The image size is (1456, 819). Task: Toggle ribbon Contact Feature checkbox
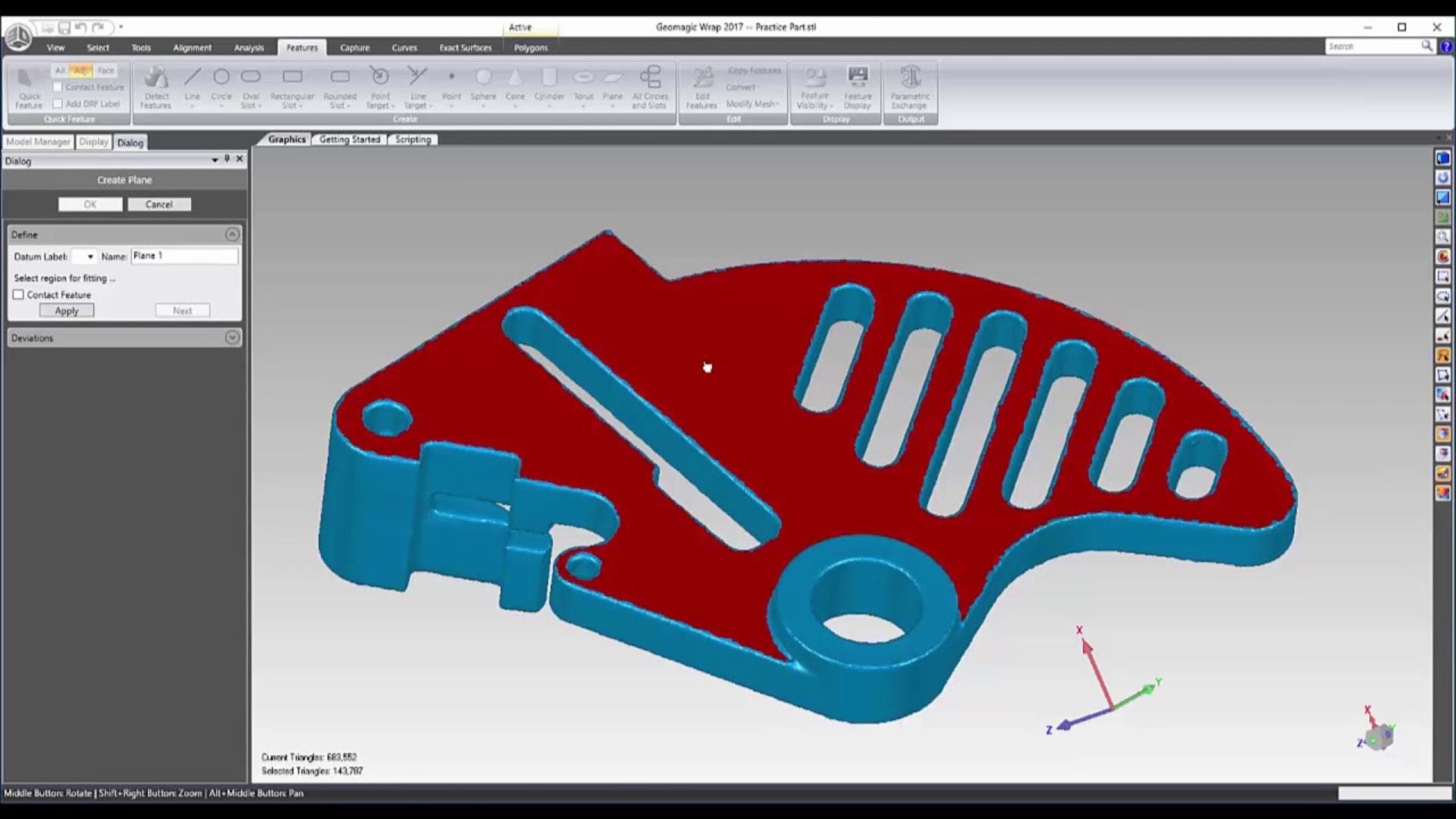pyautogui.click(x=58, y=87)
